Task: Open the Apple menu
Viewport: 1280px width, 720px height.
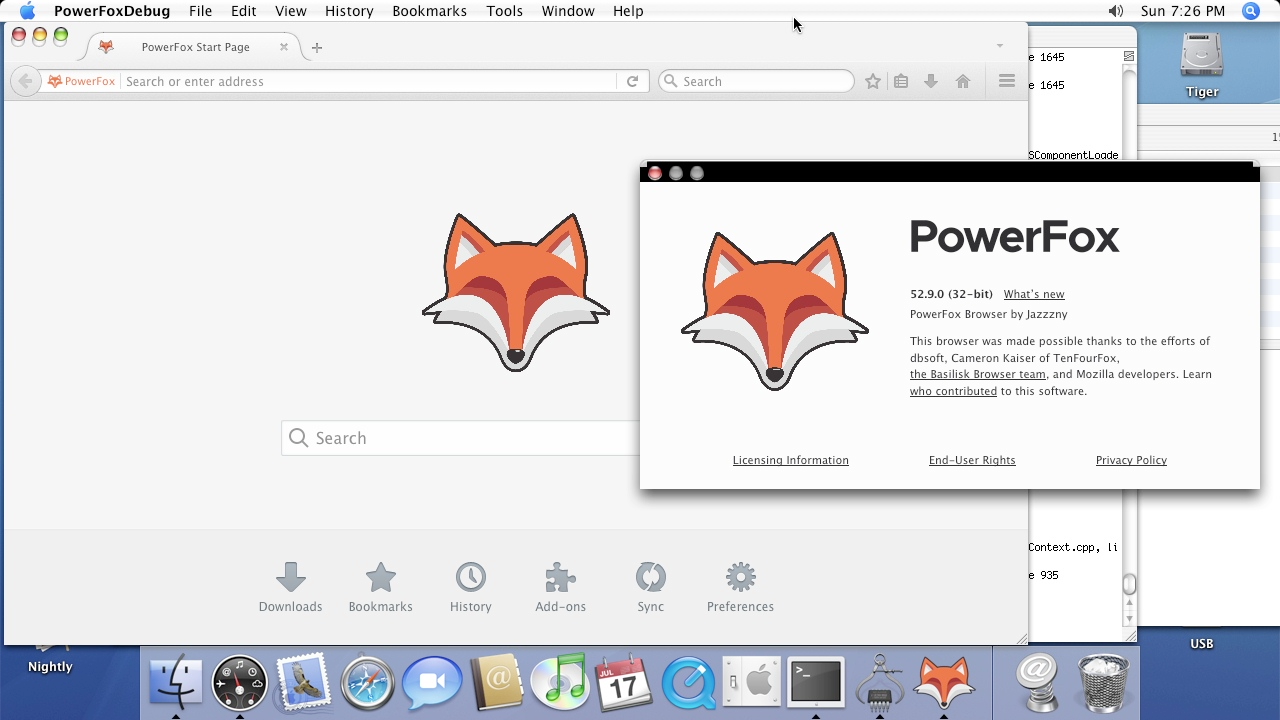Action: pos(27,11)
